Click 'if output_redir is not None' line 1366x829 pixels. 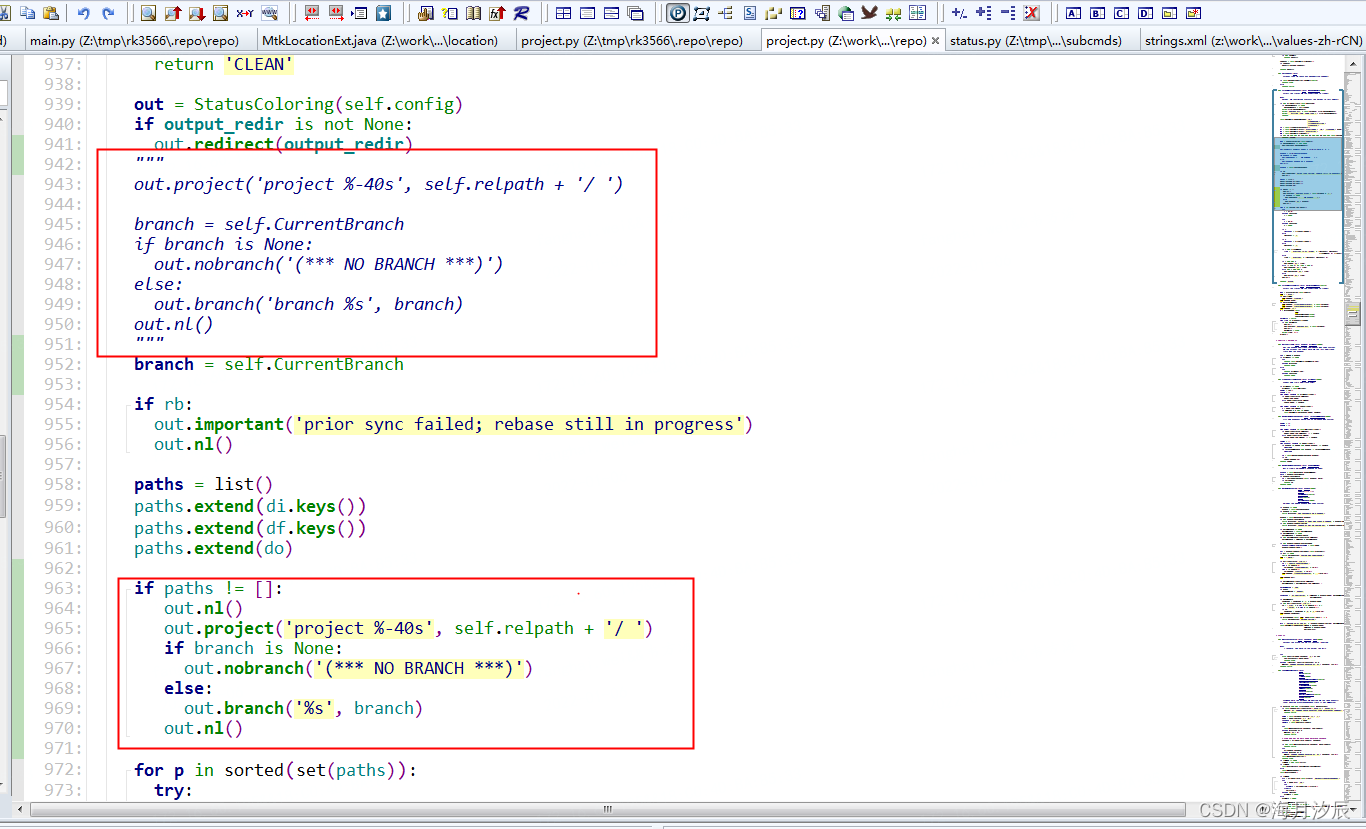(273, 124)
